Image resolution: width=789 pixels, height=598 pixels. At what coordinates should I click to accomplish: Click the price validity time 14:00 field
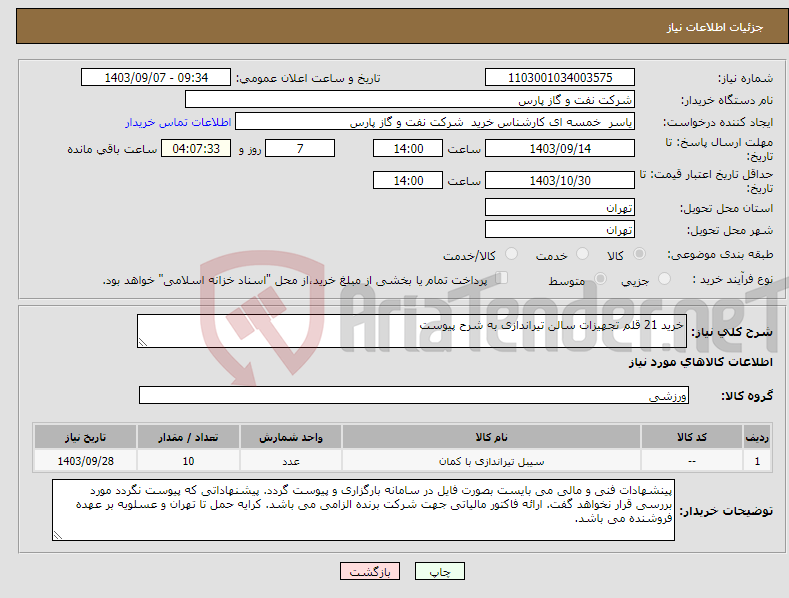(408, 180)
